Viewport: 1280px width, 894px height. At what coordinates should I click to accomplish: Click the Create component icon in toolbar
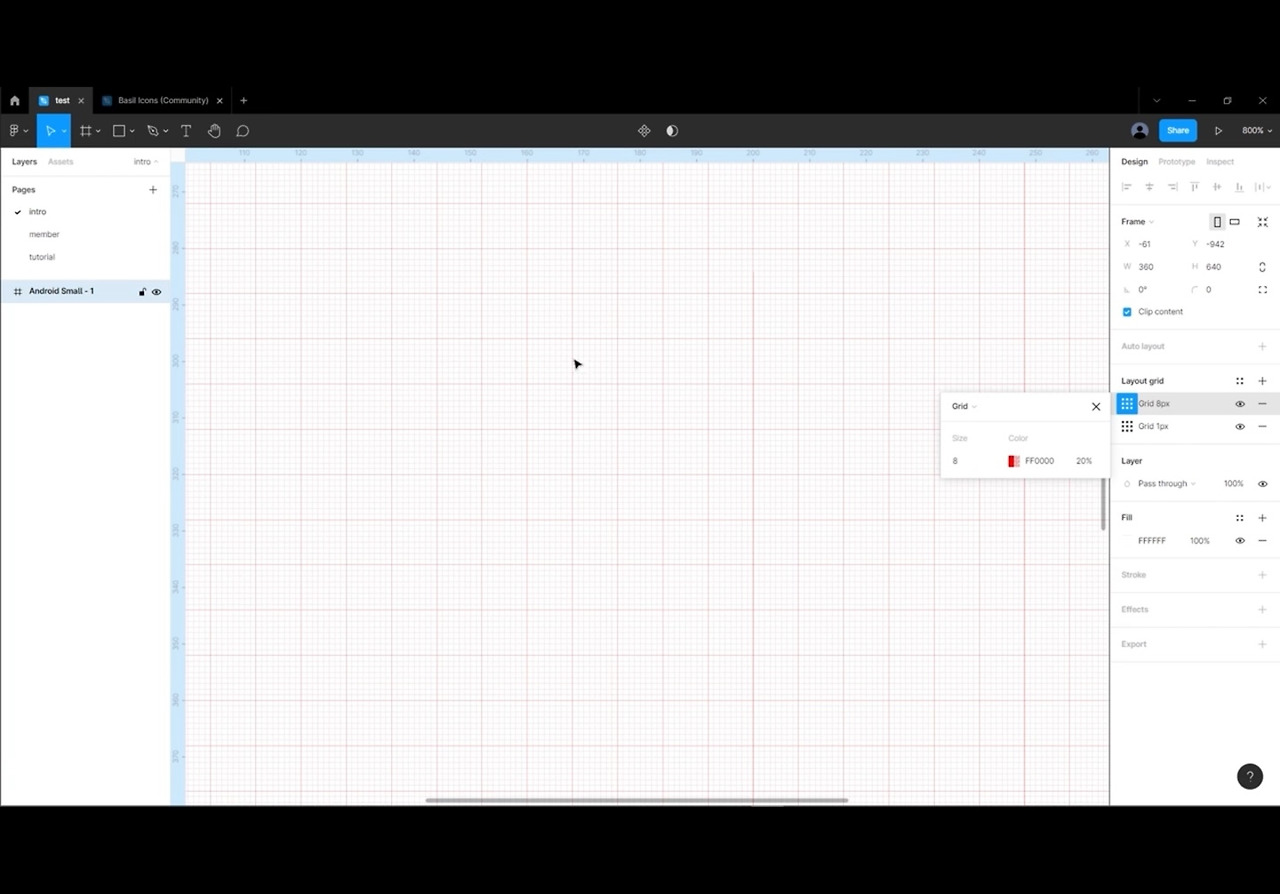(644, 131)
